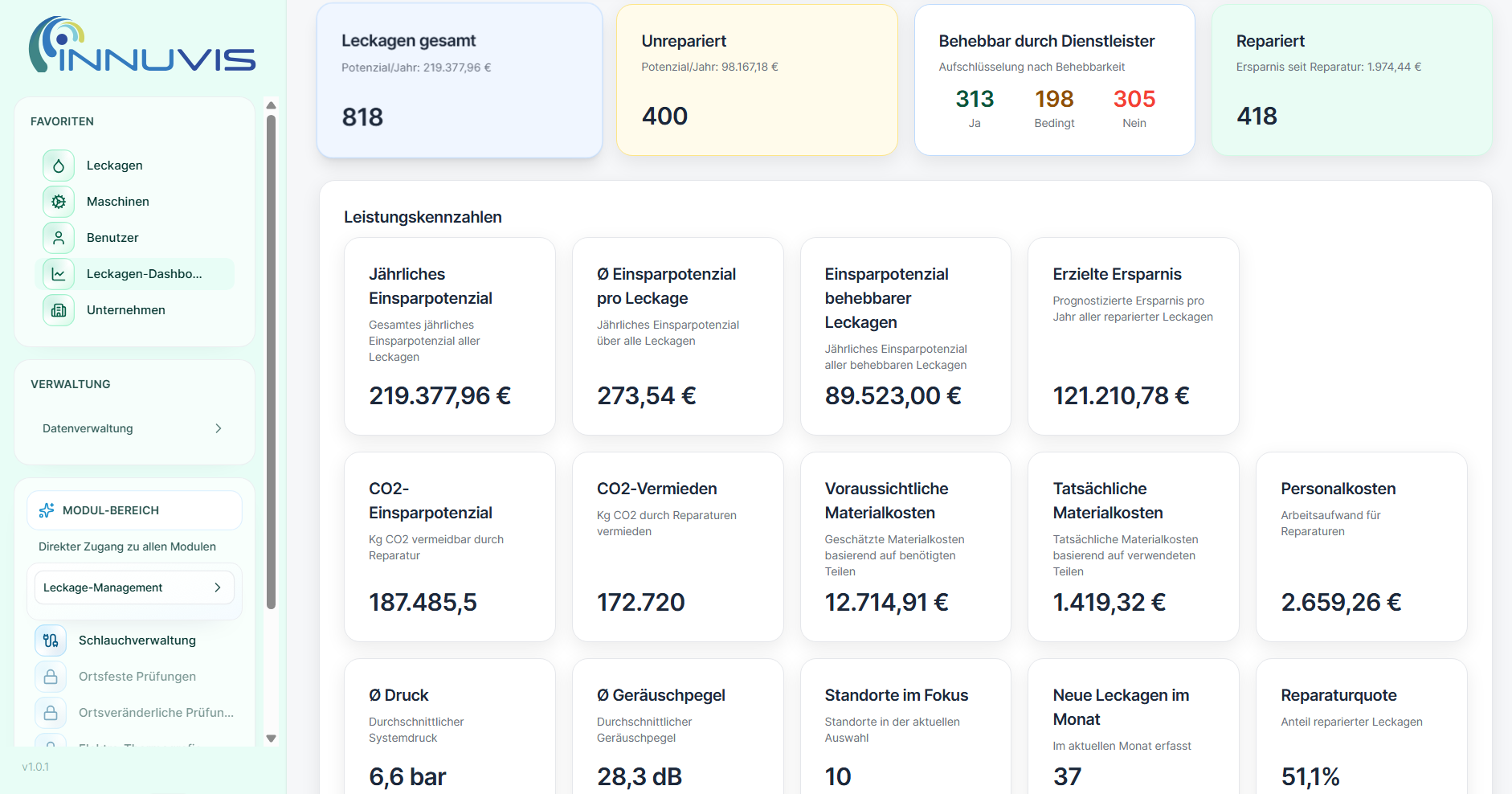Select the Unrepariert card
Image resolution: width=1512 pixels, height=794 pixels.
click(x=756, y=80)
